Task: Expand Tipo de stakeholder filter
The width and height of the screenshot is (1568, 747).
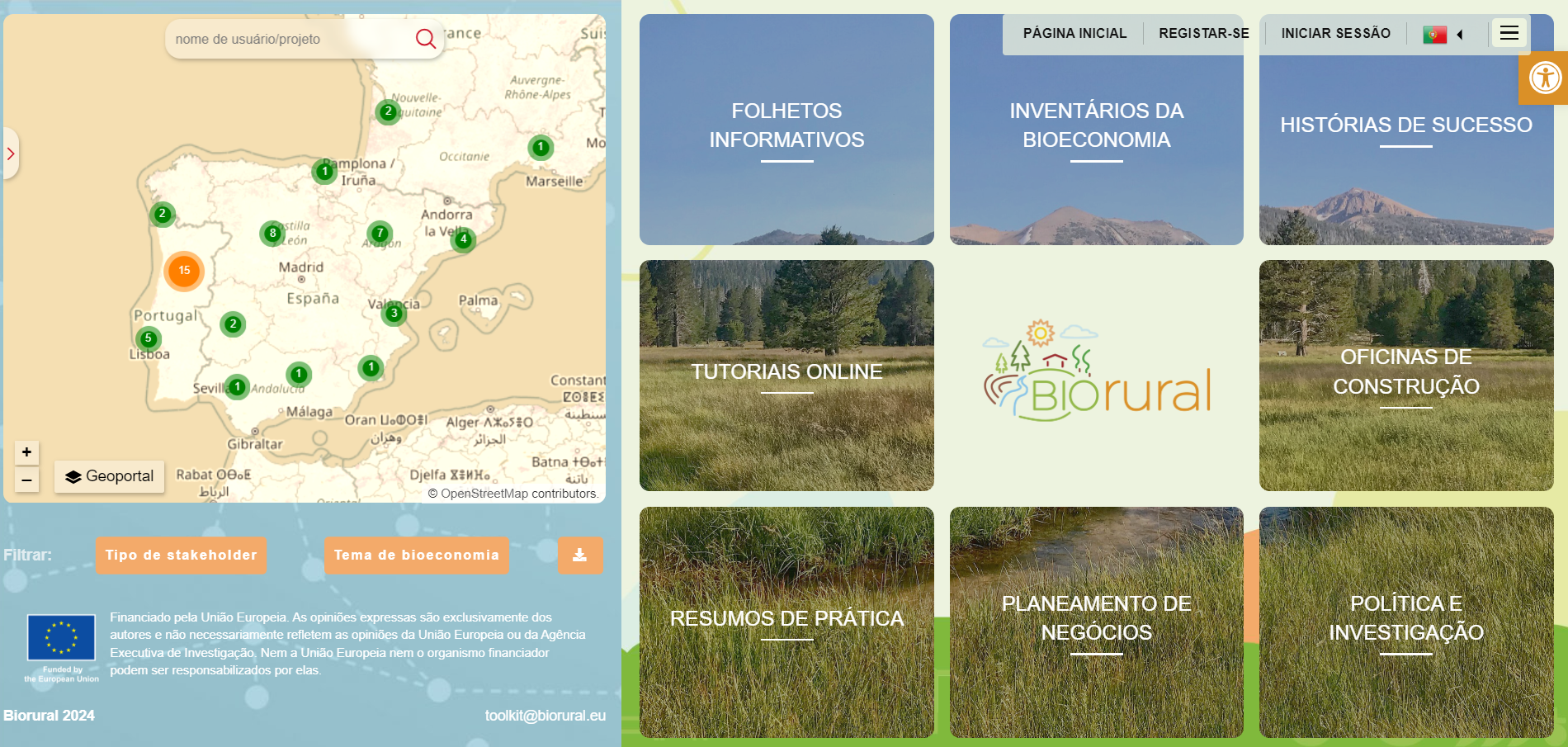Action: click(181, 556)
